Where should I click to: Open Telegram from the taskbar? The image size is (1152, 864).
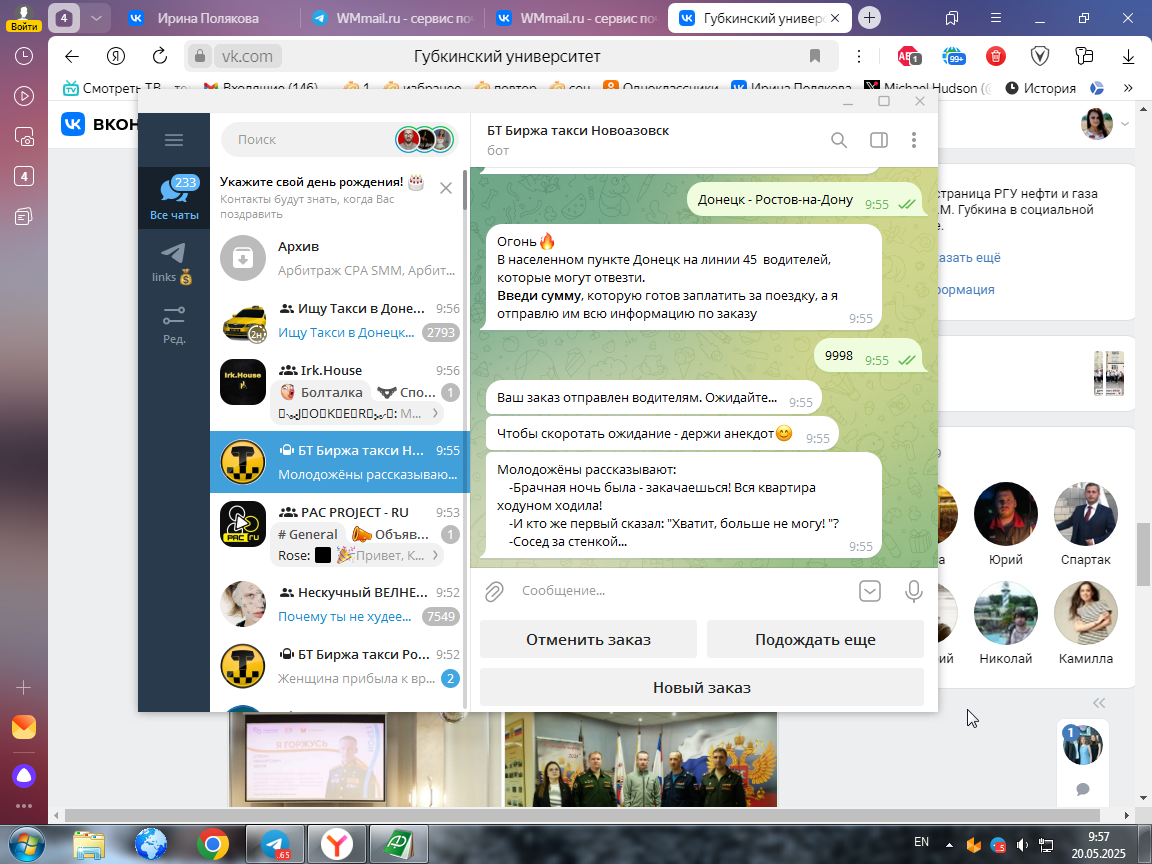click(275, 844)
